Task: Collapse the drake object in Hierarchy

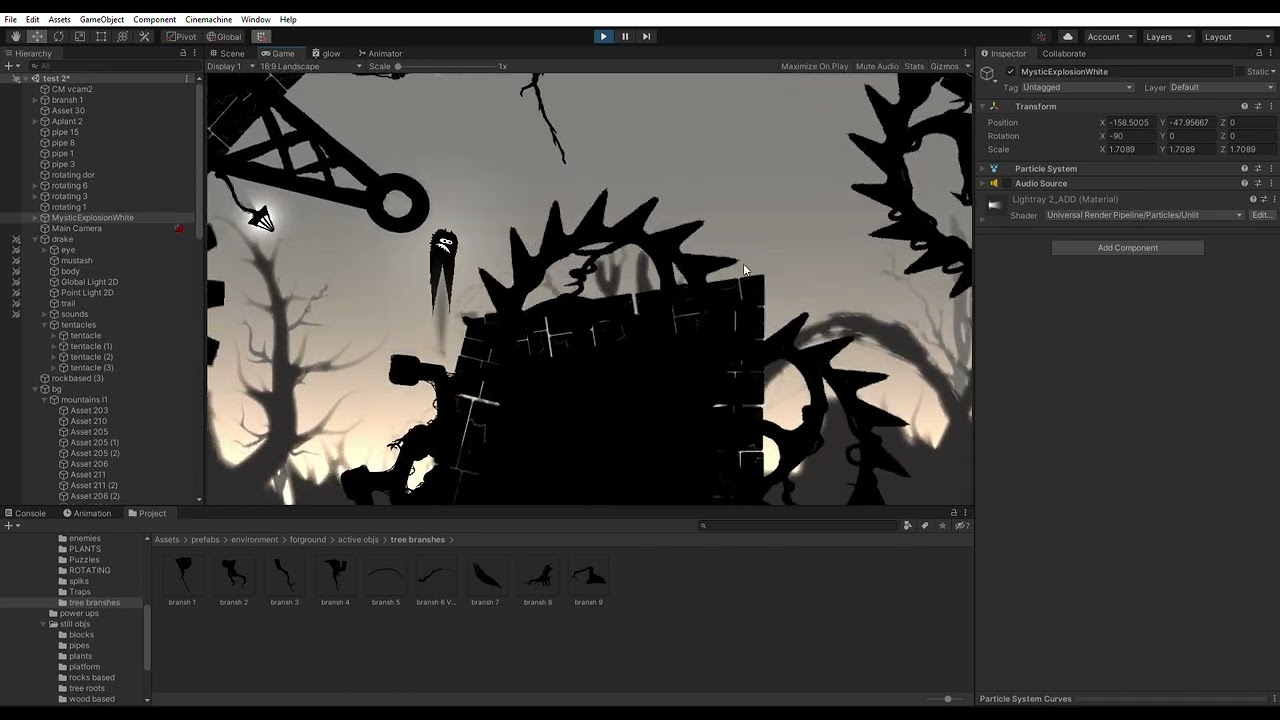Action: pos(35,239)
